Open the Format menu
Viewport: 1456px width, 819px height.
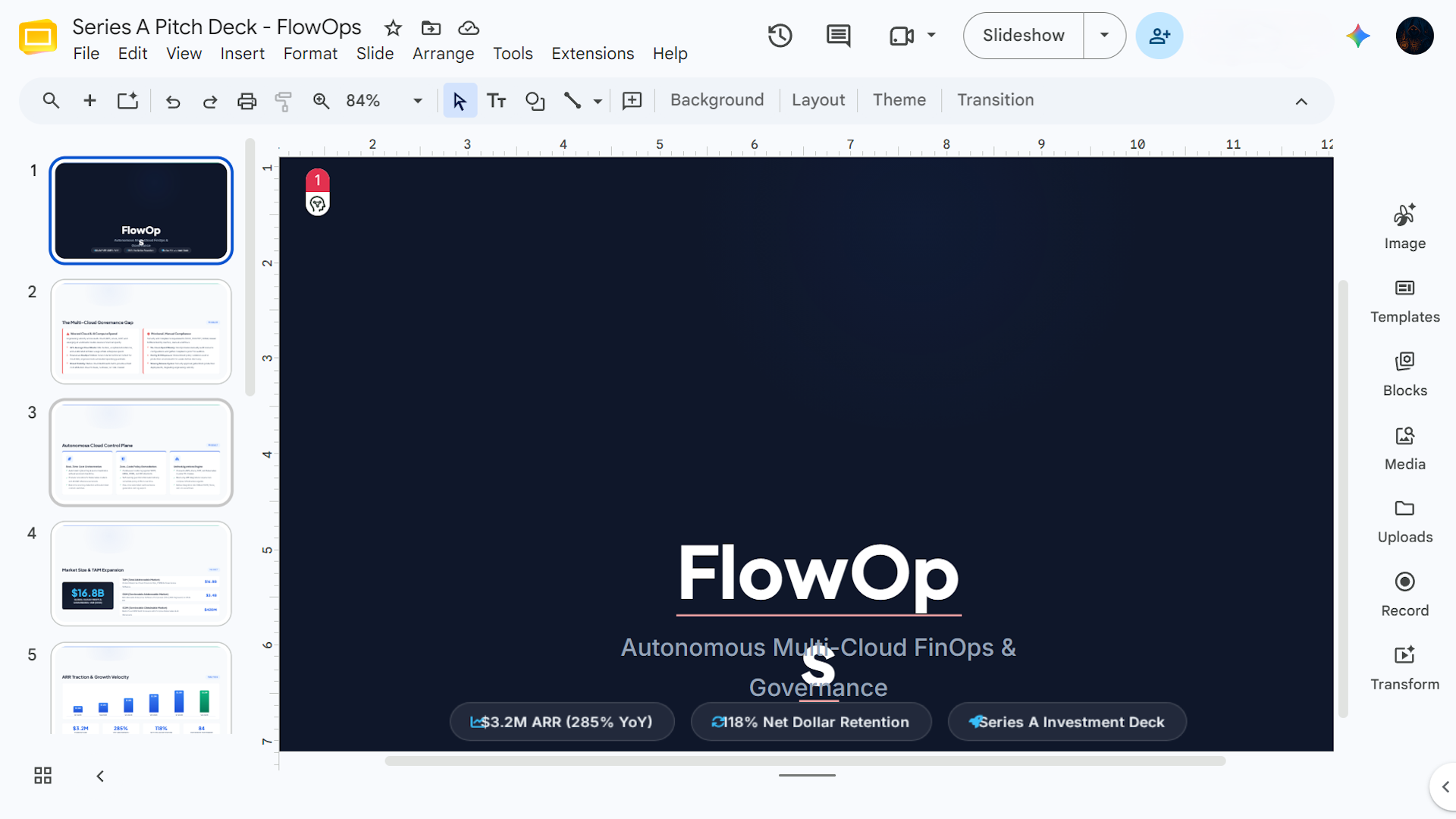coord(310,54)
